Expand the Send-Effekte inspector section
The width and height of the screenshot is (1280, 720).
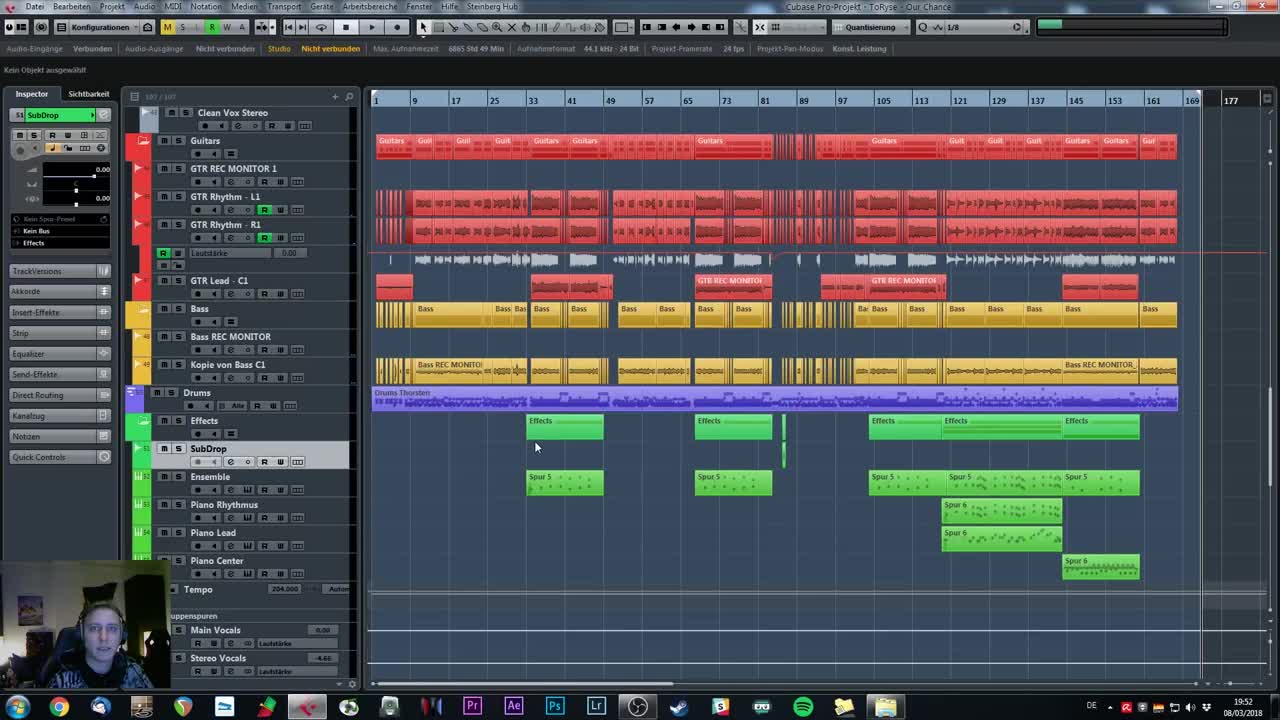(x=60, y=374)
